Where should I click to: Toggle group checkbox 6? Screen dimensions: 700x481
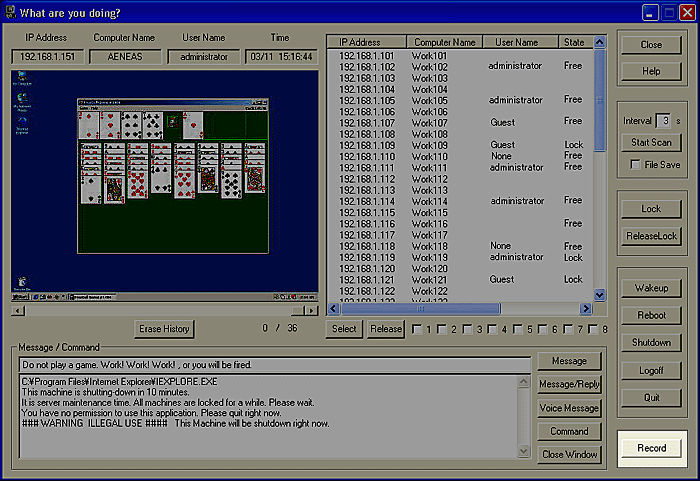(x=543, y=329)
